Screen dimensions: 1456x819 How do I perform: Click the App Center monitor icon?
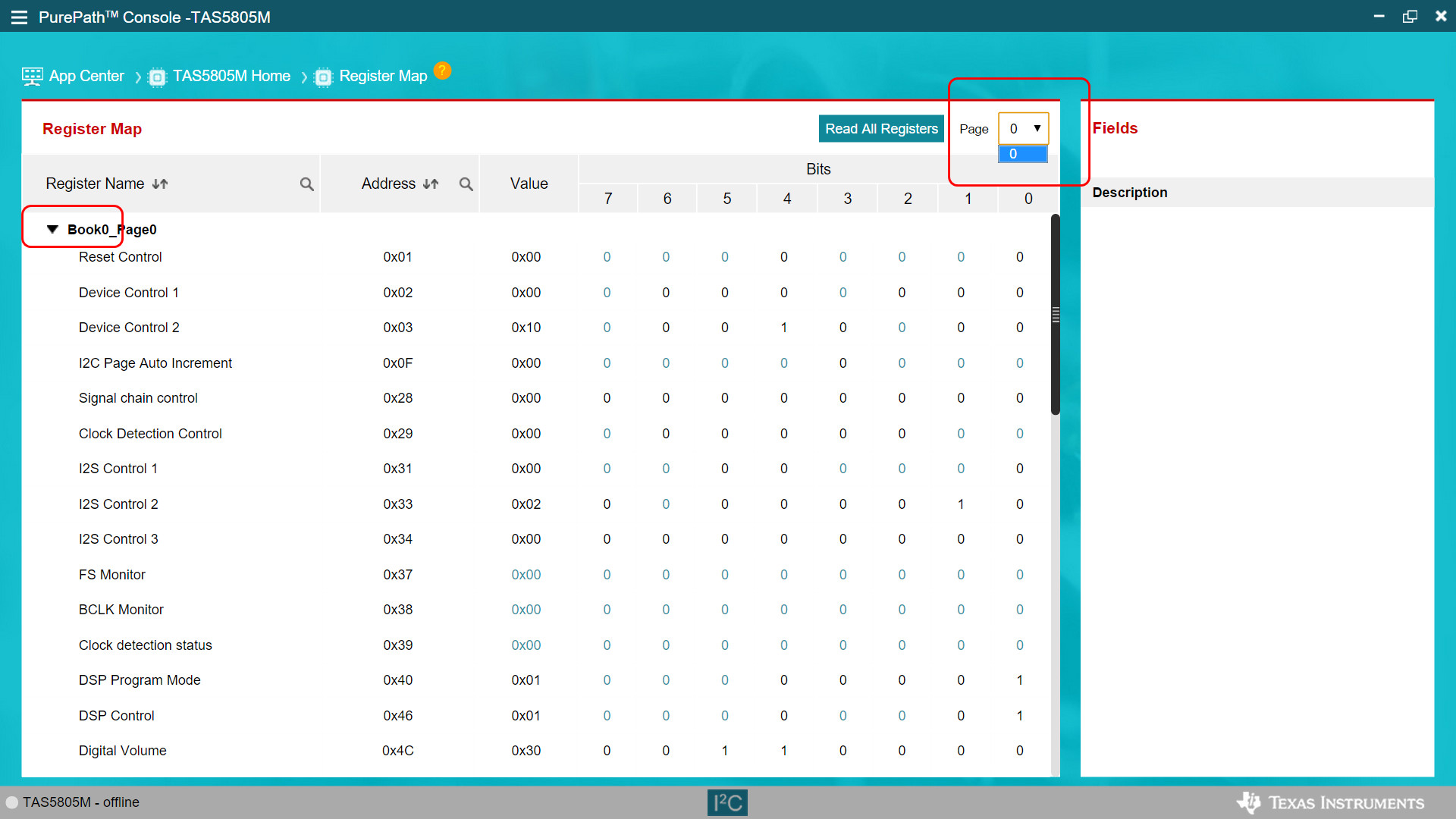pyautogui.click(x=33, y=77)
